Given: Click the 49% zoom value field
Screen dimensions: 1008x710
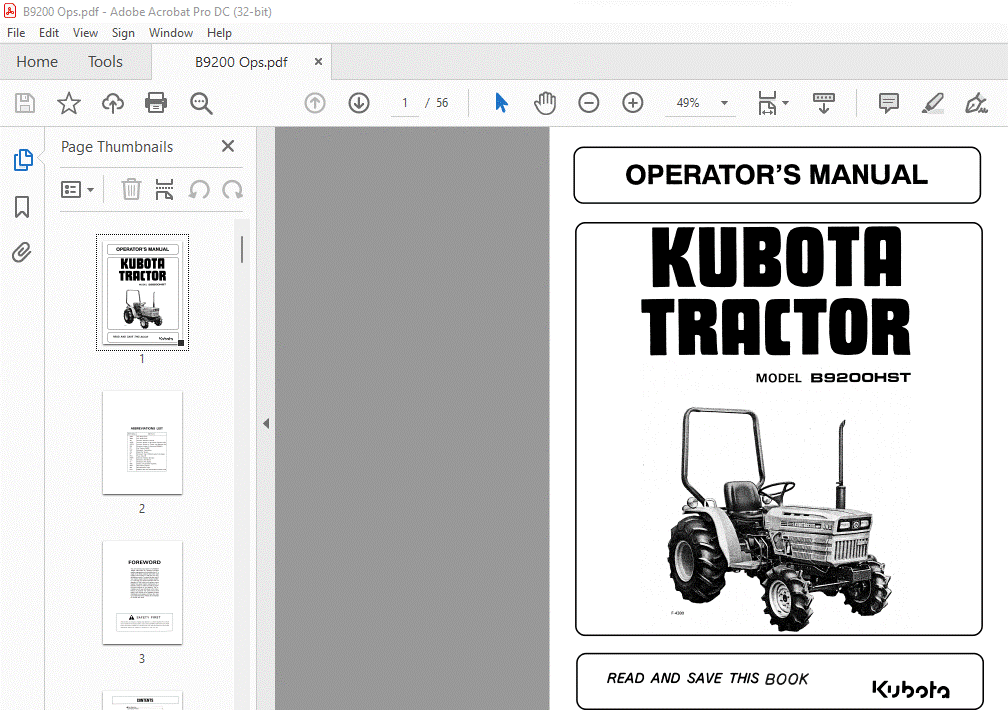Looking at the screenshot, I should tap(688, 103).
